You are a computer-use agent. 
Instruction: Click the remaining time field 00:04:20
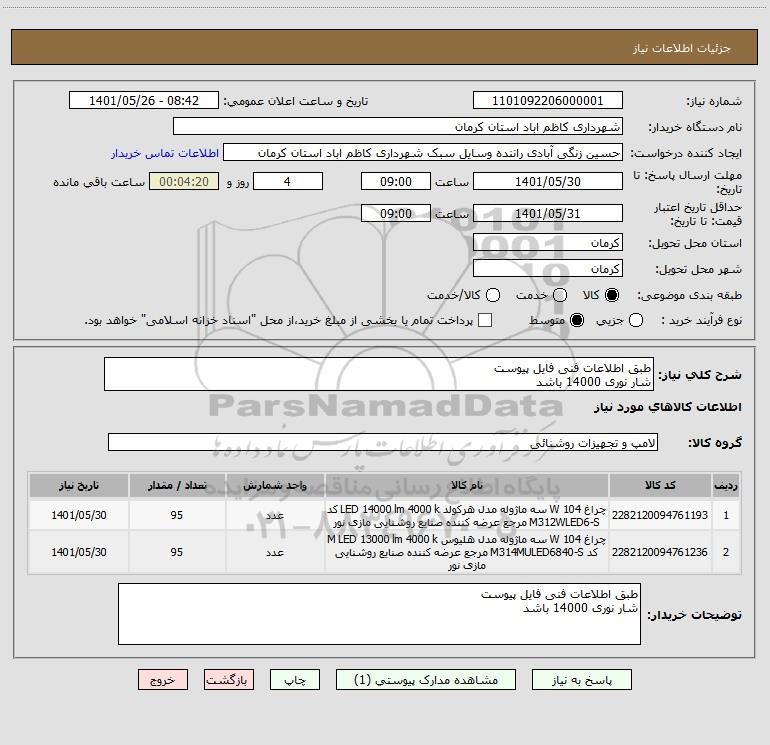click(184, 181)
